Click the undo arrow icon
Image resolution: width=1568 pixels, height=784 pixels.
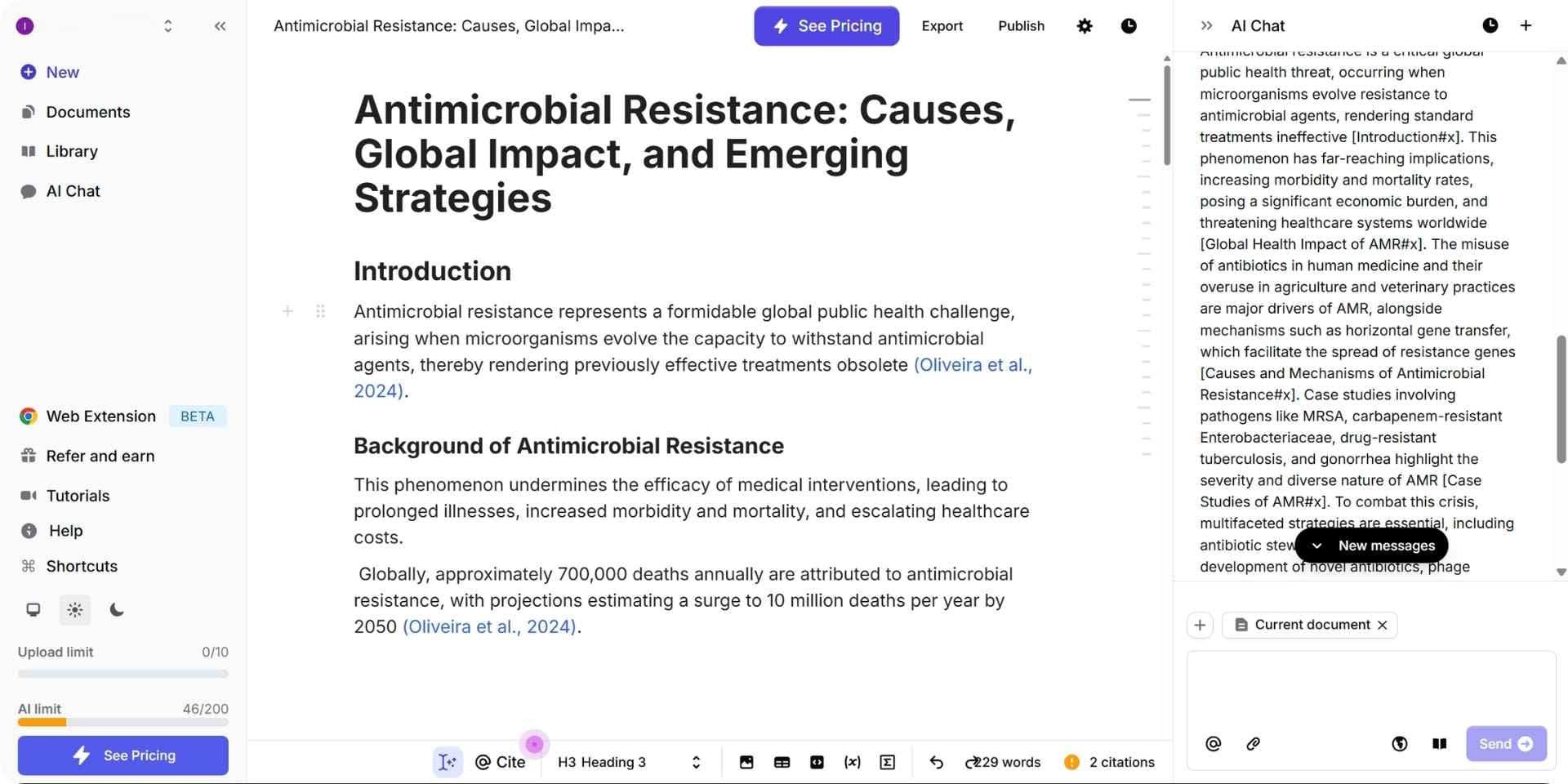pos(936,762)
